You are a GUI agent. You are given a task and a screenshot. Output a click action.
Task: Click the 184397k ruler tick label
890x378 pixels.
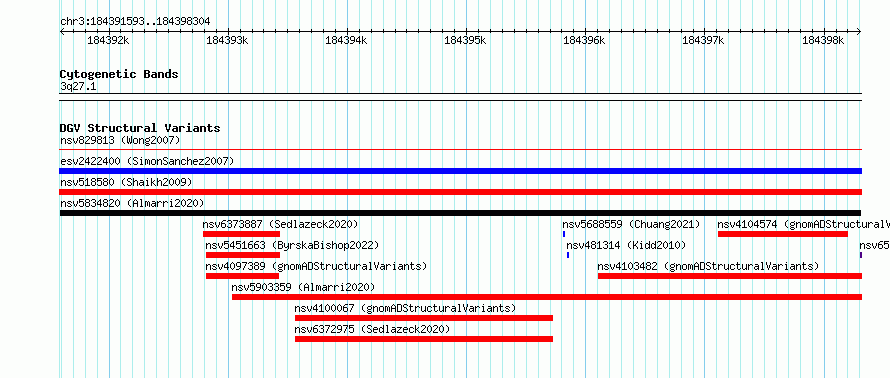point(703,41)
